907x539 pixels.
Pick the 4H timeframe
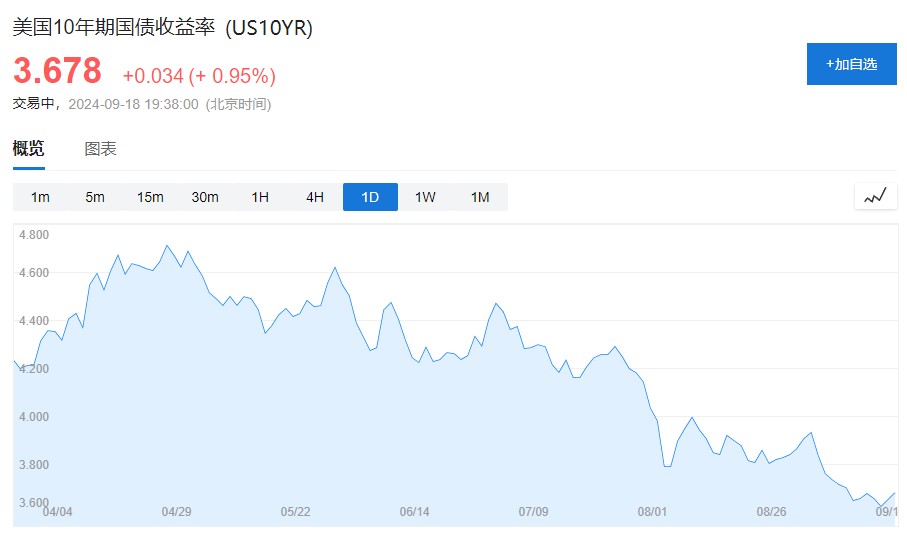pos(315,197)
